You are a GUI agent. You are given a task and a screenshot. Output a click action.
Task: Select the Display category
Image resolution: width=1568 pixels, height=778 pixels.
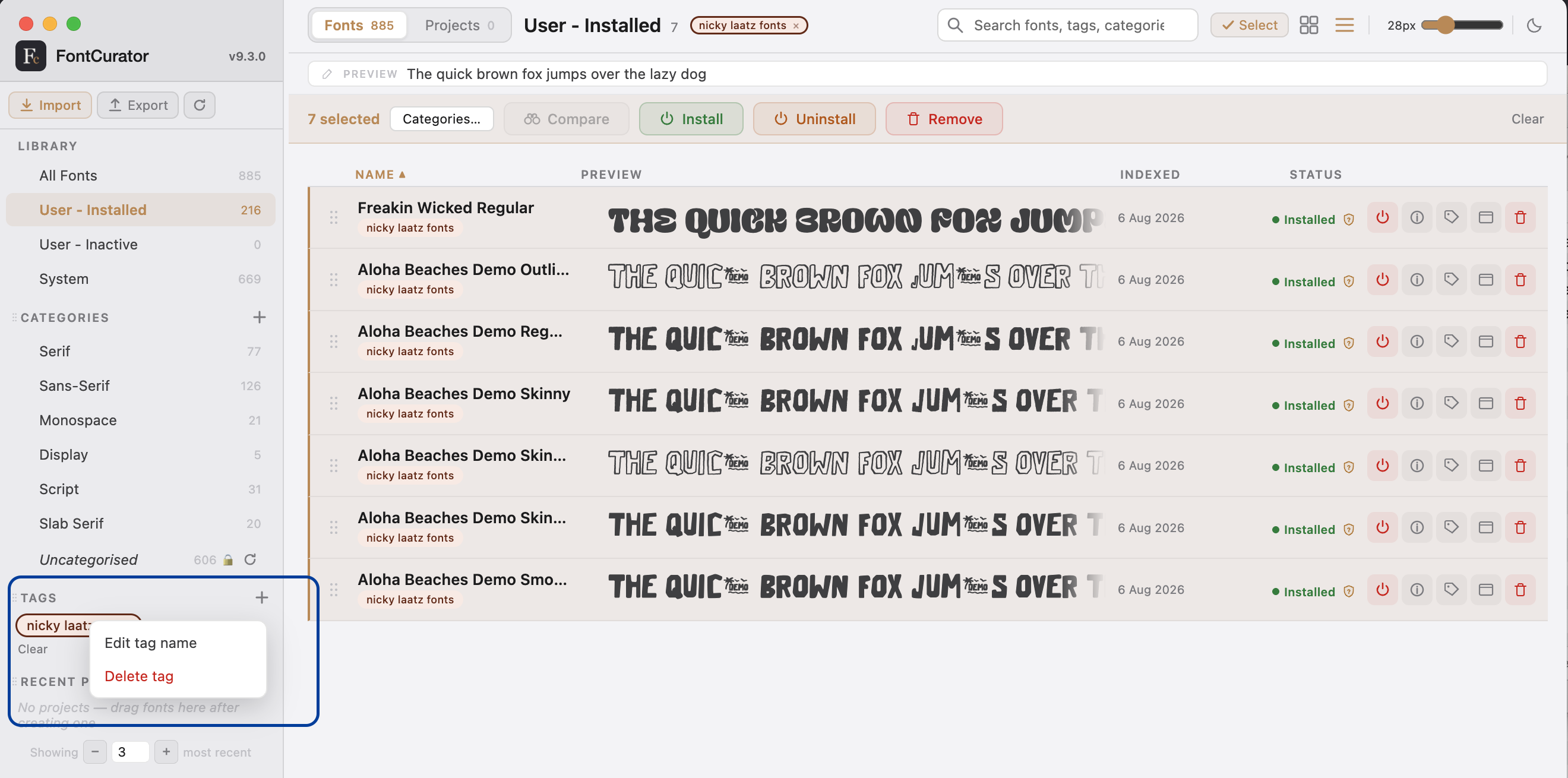141,455
